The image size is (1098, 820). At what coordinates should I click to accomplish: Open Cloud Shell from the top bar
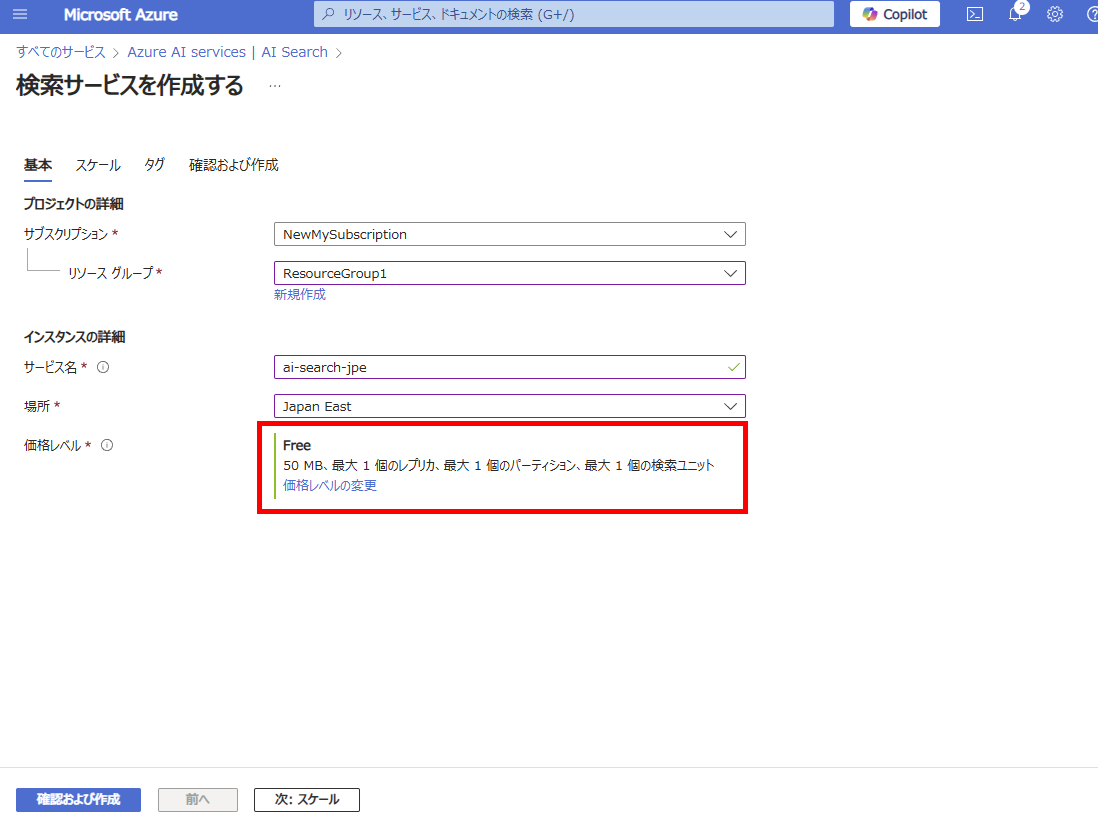click(974, 15)
